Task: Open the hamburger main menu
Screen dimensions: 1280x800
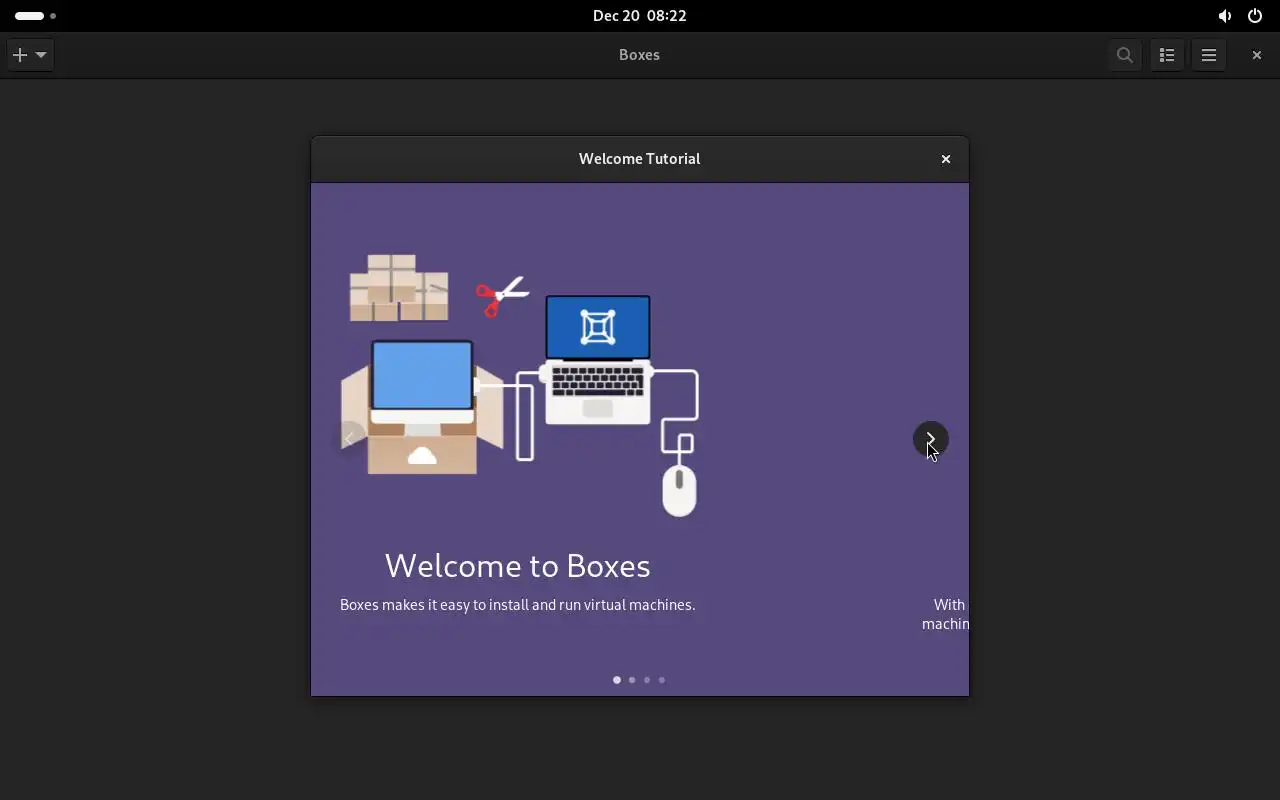Action: (1209, 55)
